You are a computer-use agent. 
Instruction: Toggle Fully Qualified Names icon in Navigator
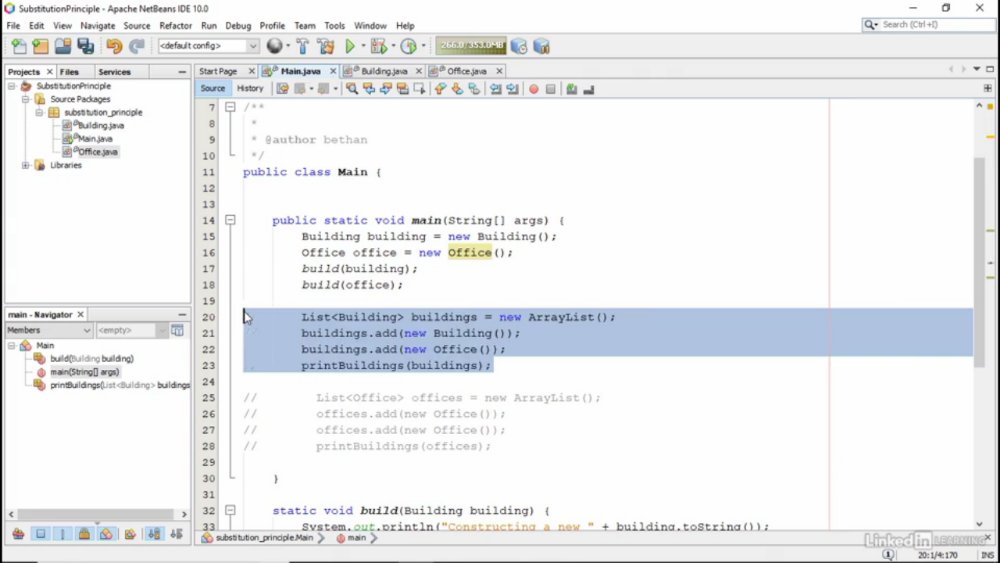point(130,534)
